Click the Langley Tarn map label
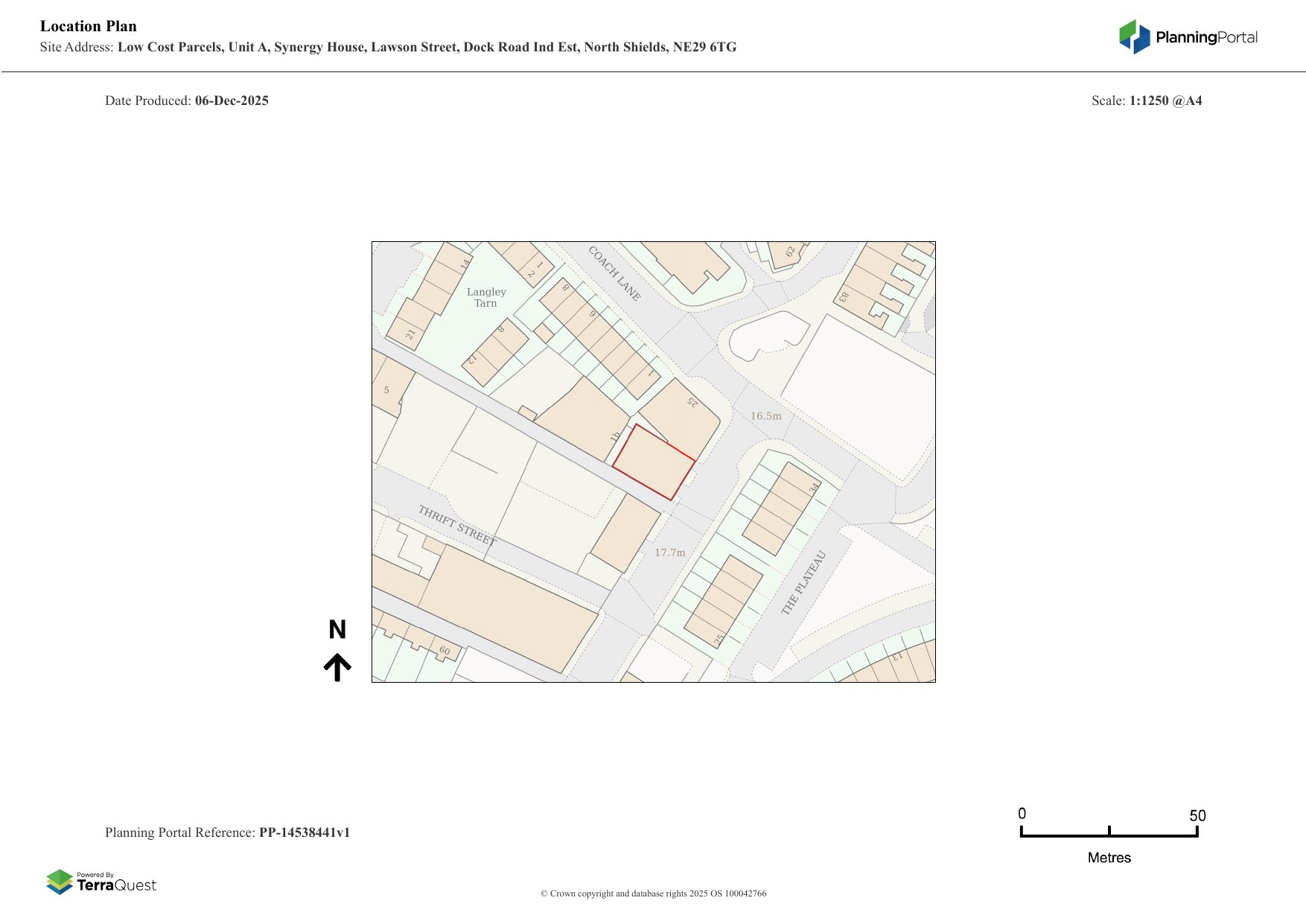The image size is (1306, 924). point(485,297)
